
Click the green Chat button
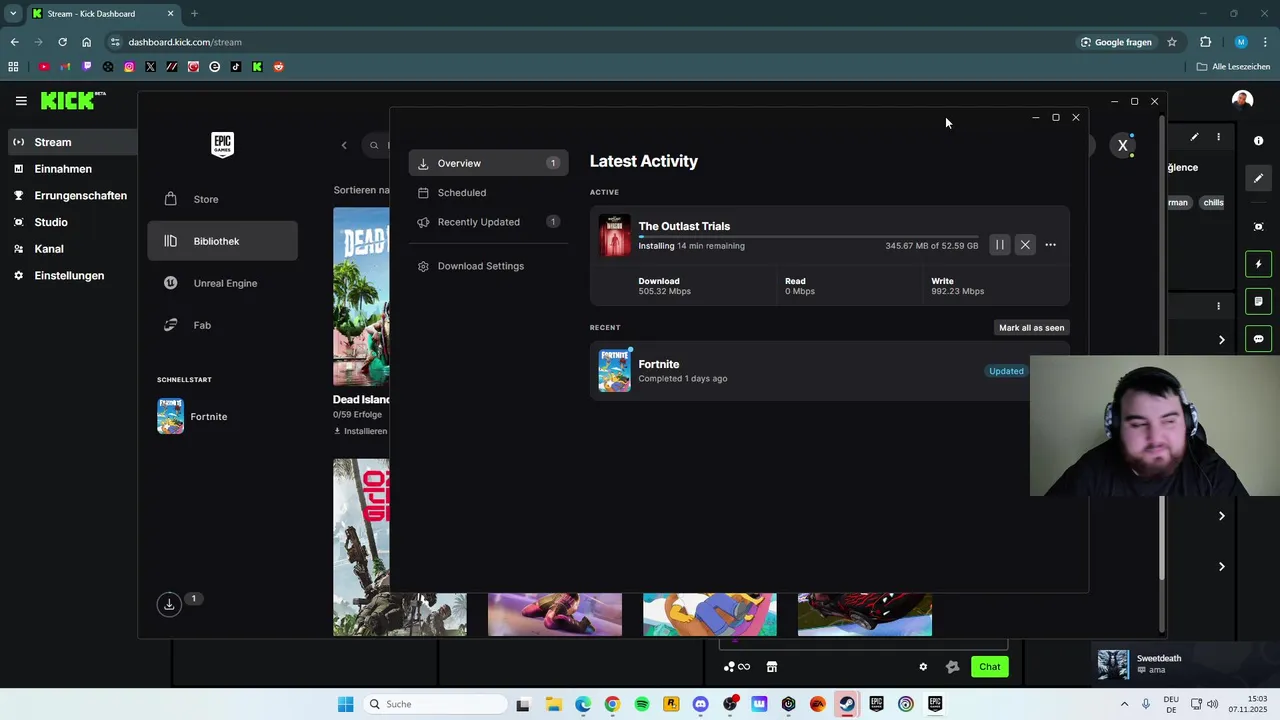989,667
